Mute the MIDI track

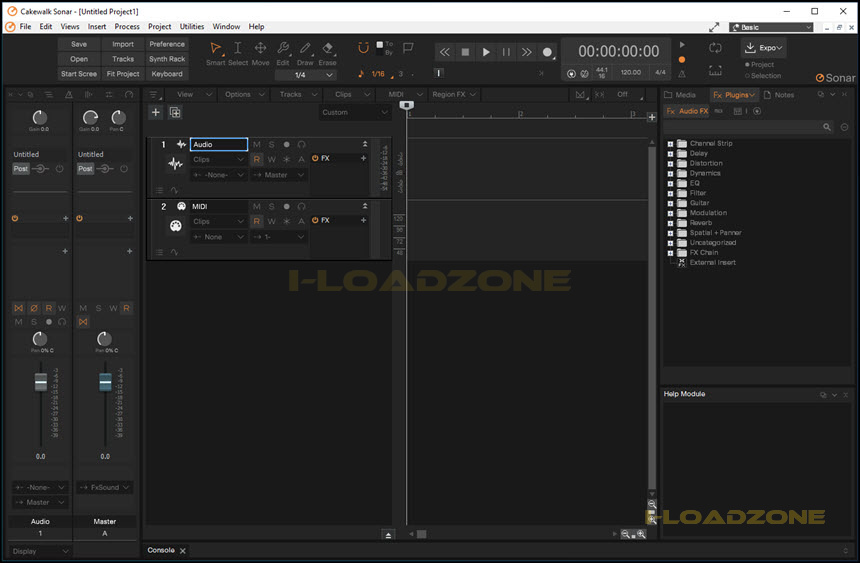(257, 206)
